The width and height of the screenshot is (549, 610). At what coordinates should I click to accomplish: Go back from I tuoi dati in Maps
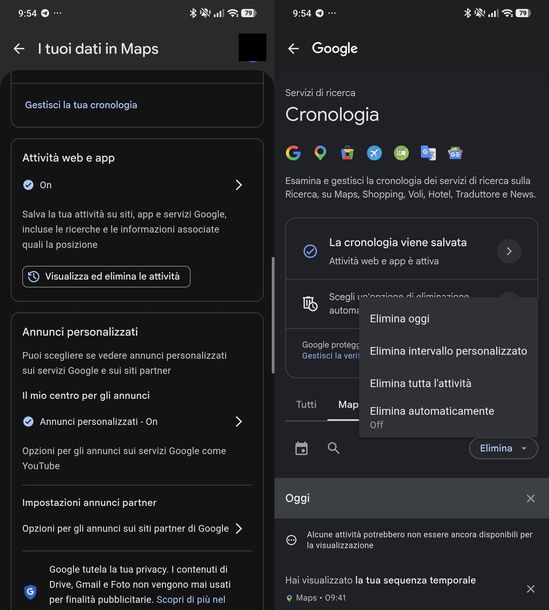pos(19,49)
